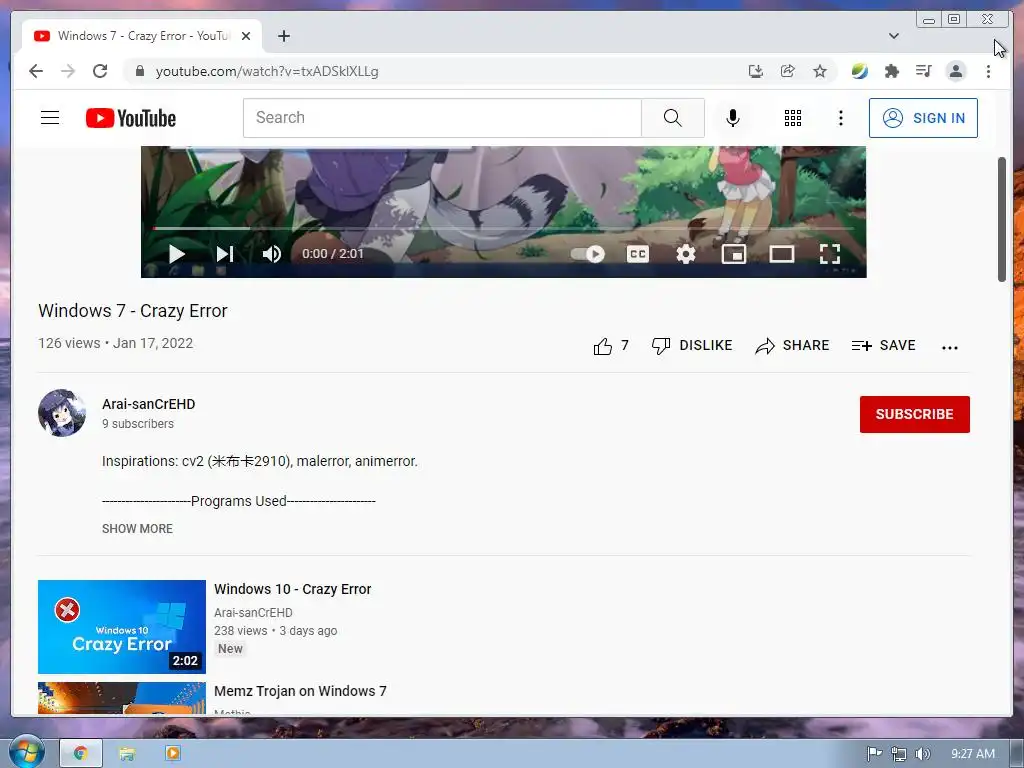The height and width of the screenshot is (768, 1024).
Task: View site information lock icon
Action: tap(139, 71)
